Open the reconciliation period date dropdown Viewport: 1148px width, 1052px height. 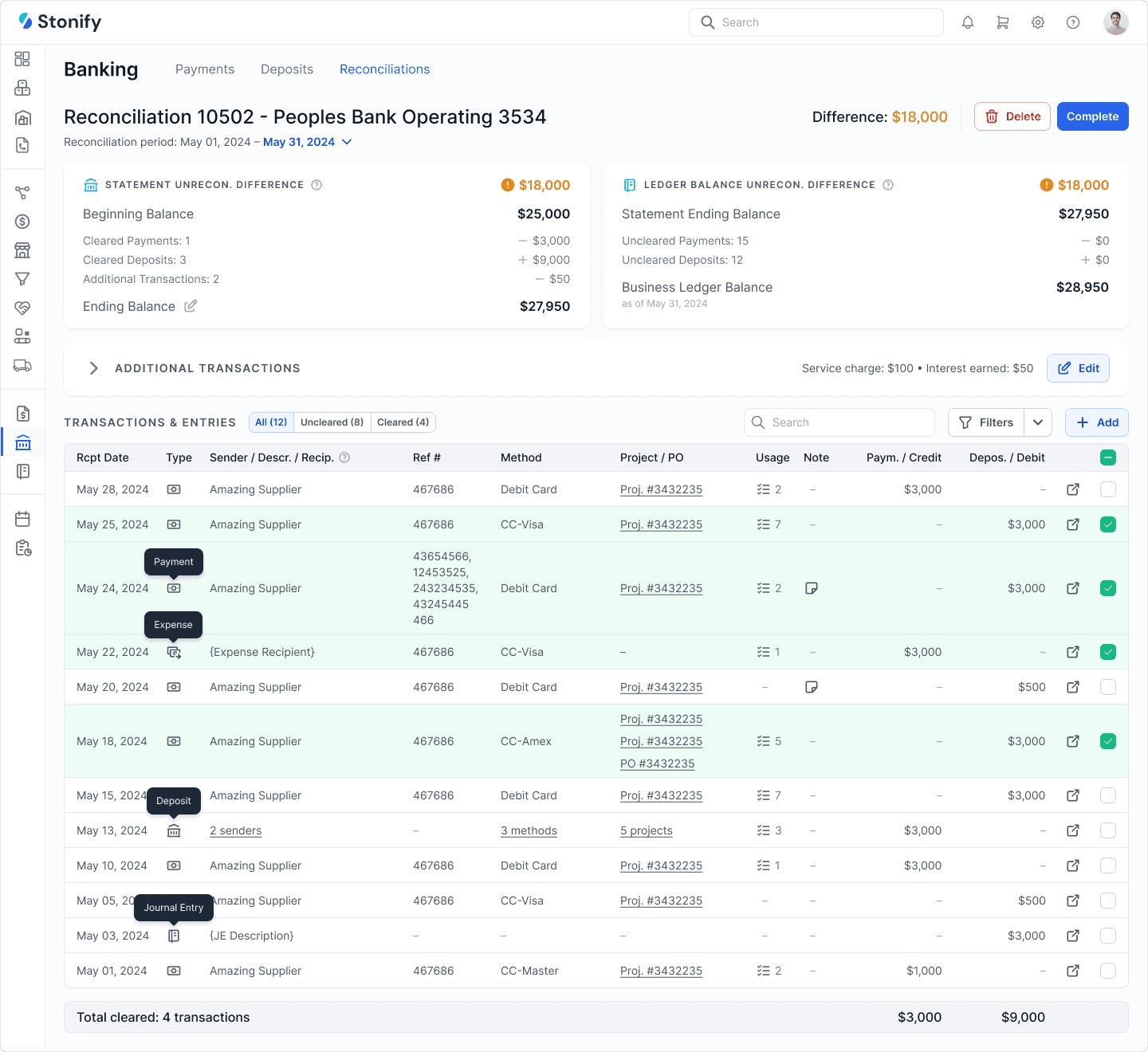pos(347,142)
